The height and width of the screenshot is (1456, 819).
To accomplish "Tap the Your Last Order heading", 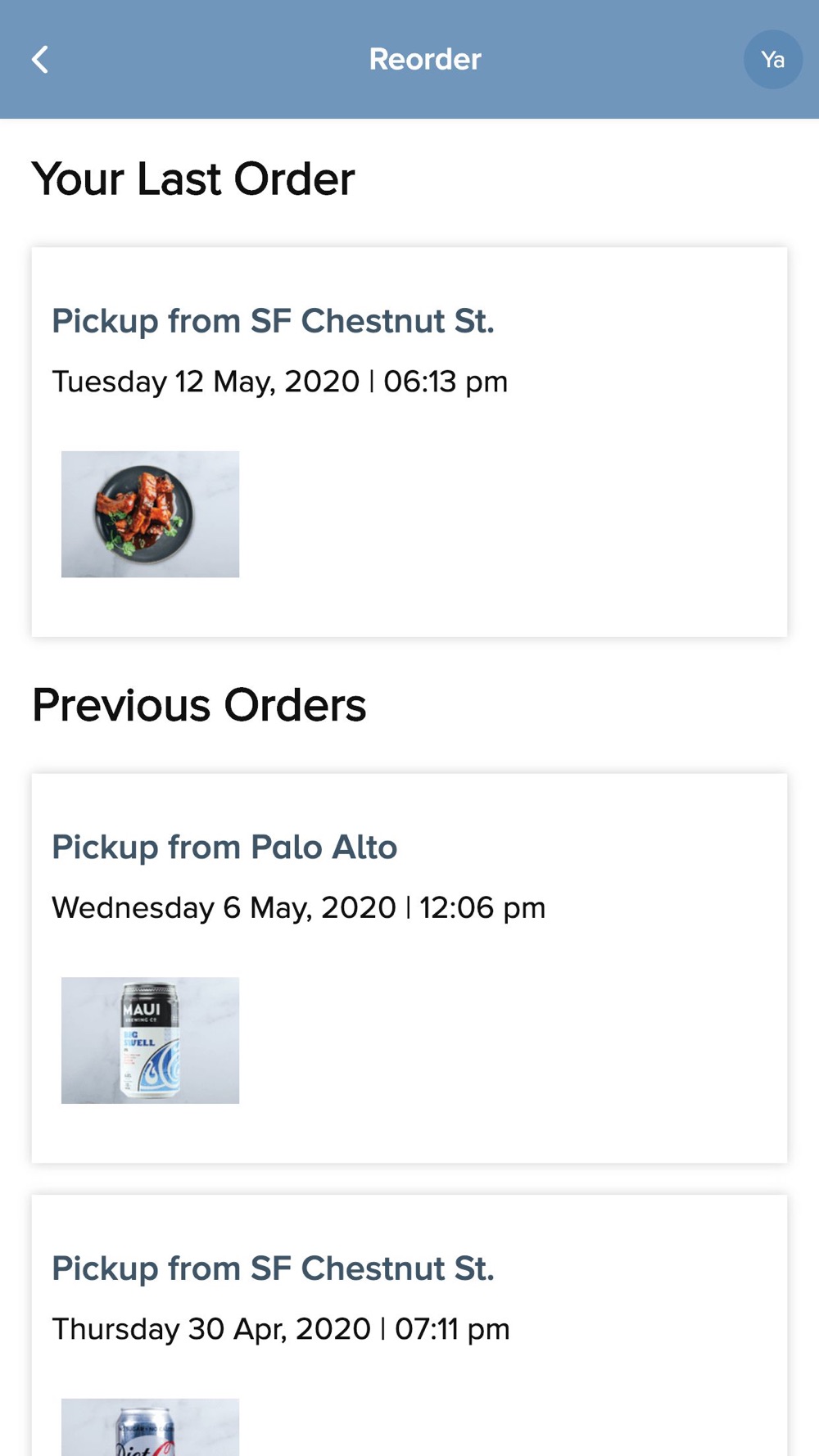I will tap(193, 179).
